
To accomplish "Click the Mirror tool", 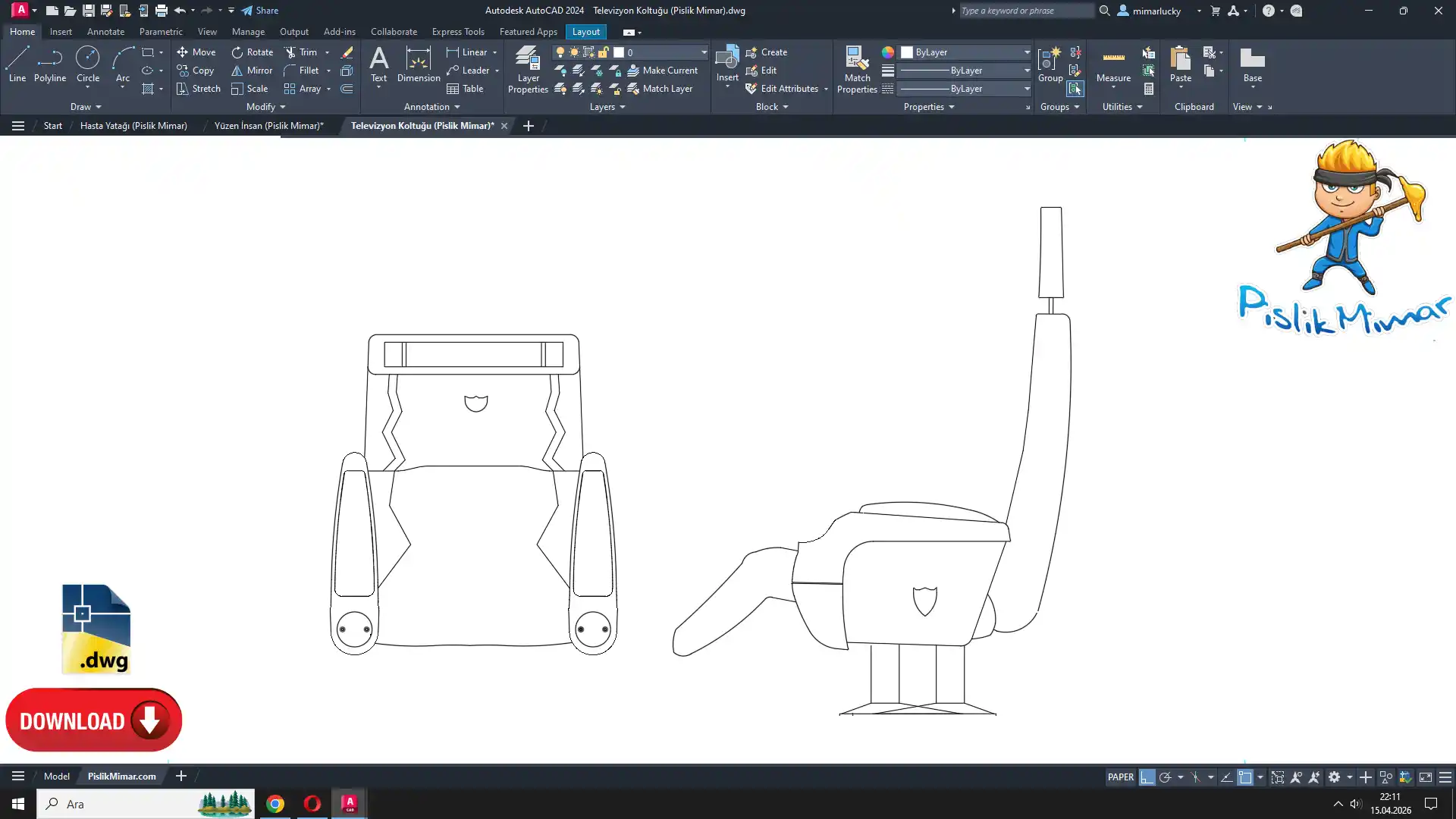I will (252, 71).
